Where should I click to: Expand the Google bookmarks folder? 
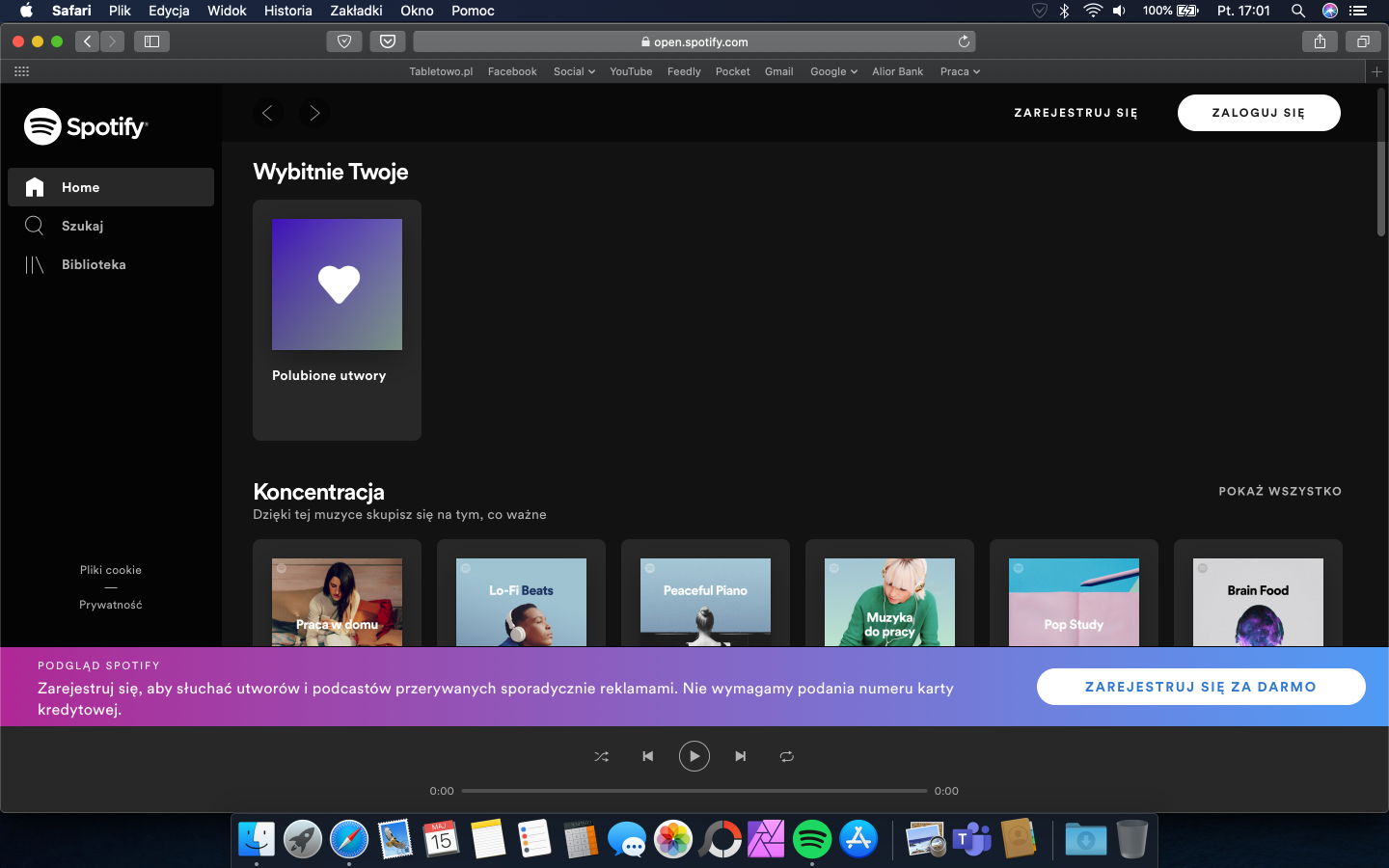tap(833, 71)
